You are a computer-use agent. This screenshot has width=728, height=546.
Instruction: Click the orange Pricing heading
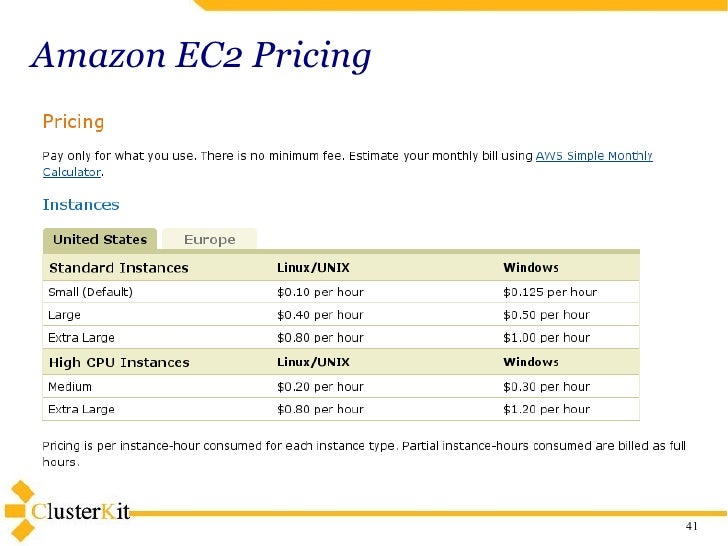click(x=73, y=123)
